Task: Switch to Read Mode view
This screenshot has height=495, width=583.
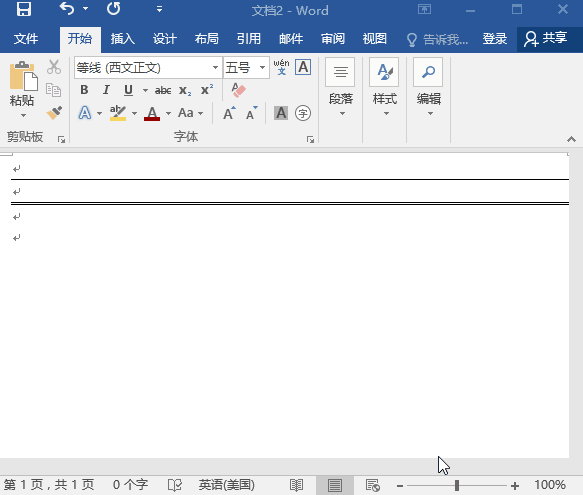Action: point(296,485)
